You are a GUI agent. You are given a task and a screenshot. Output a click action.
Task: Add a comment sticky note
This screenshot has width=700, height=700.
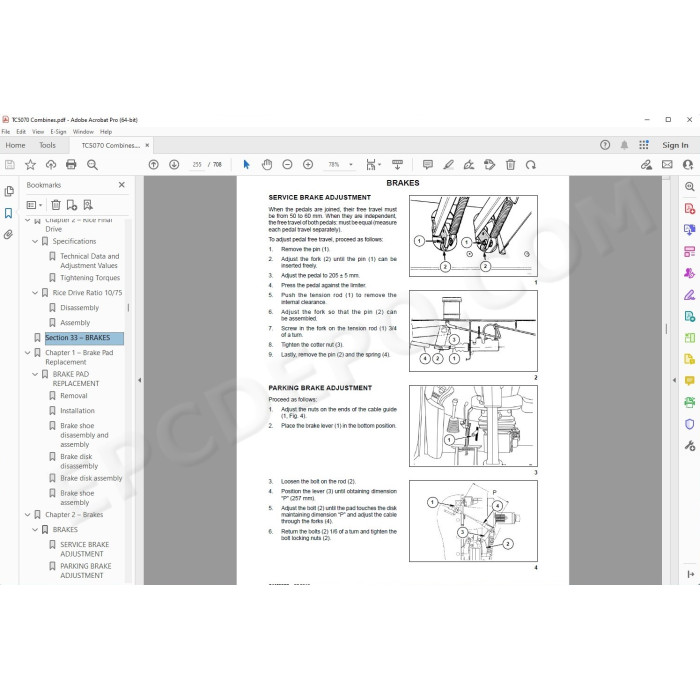click(428, 165)
